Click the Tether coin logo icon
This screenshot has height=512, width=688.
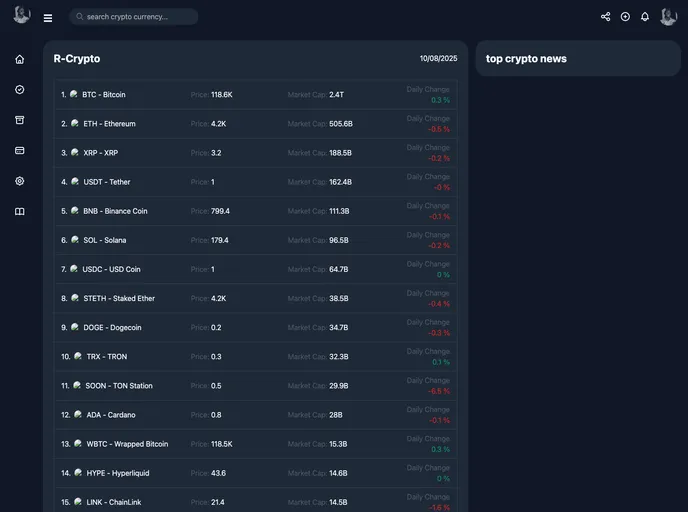(75, 181)
